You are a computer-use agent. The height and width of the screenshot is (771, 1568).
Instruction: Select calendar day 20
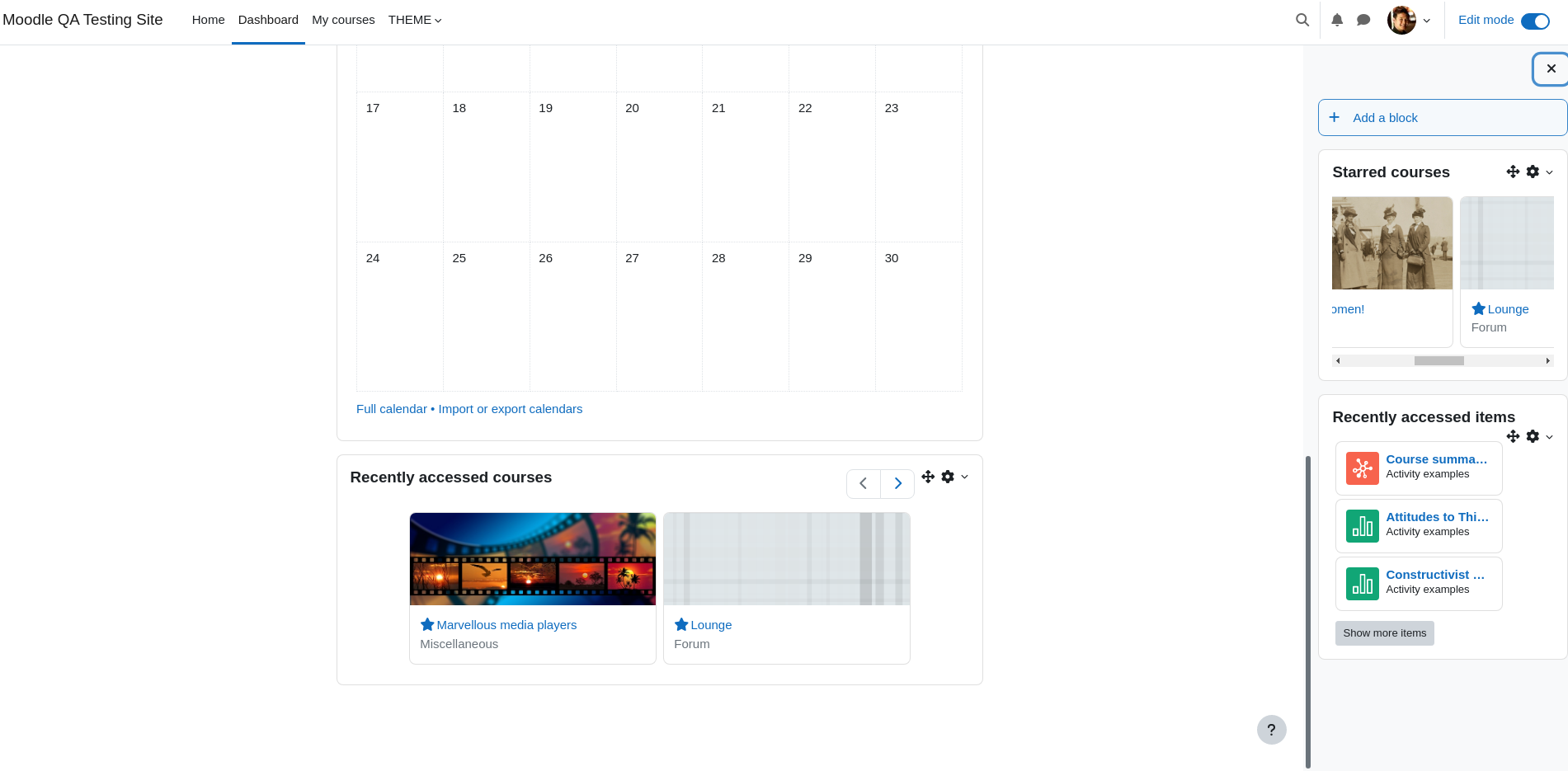632,108
